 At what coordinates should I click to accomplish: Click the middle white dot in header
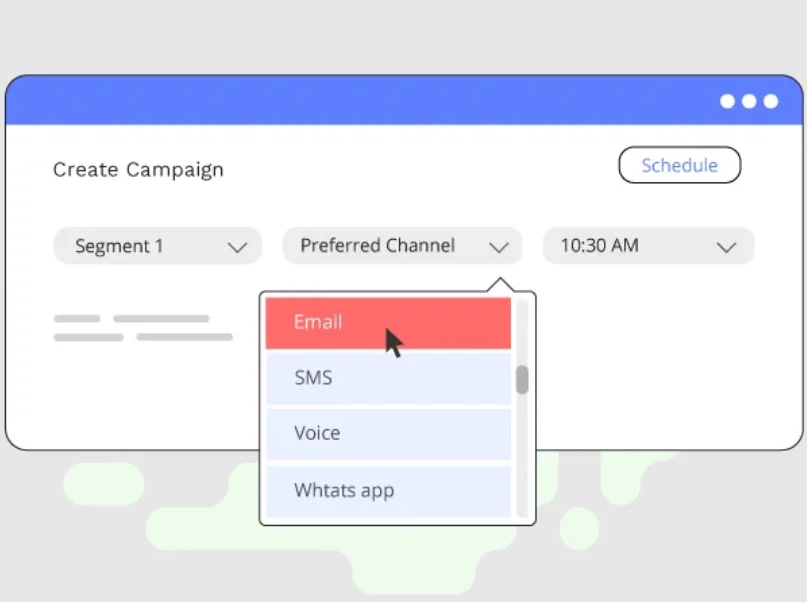(x=749, y=101)
